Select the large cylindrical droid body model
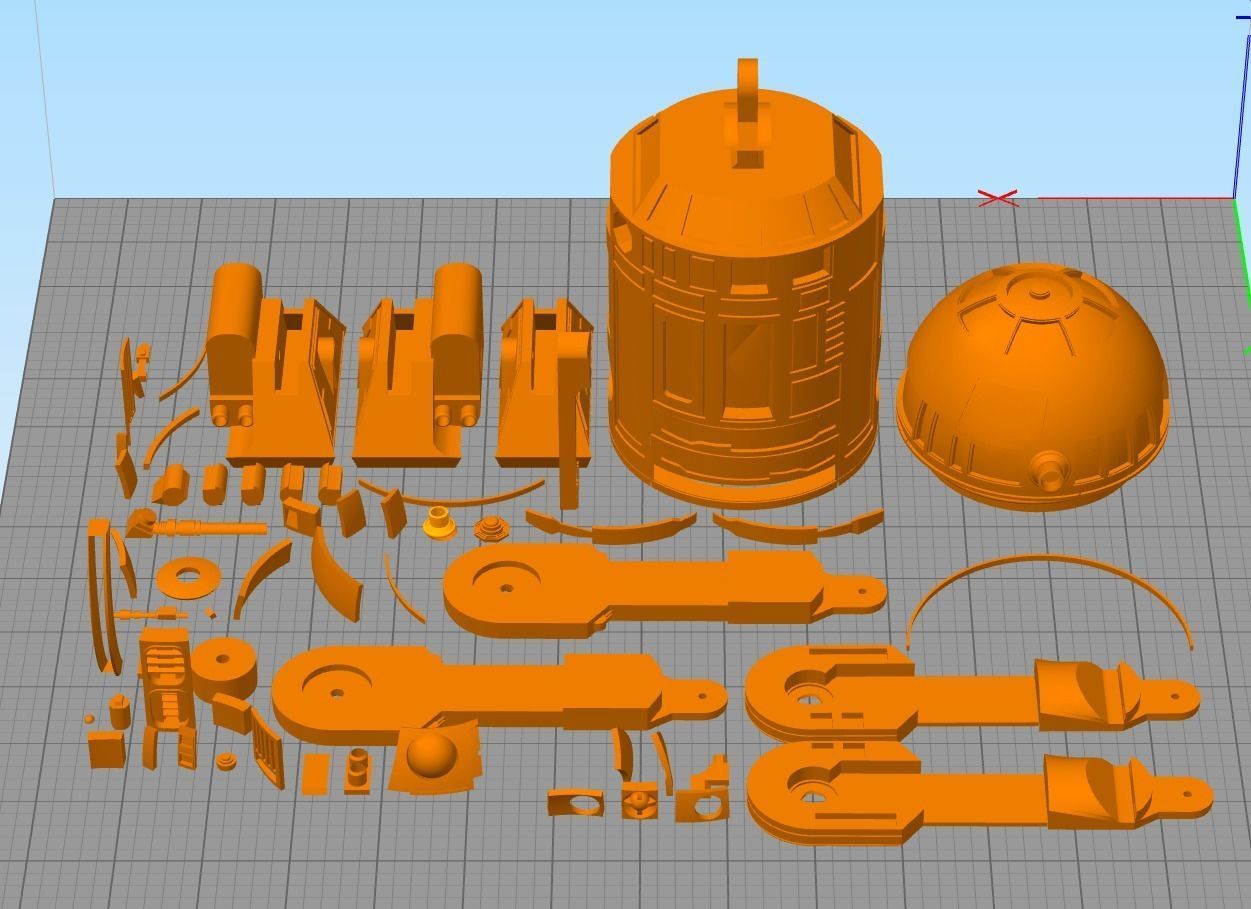Viewport: 1251px width, 909px height. point(745,300)
